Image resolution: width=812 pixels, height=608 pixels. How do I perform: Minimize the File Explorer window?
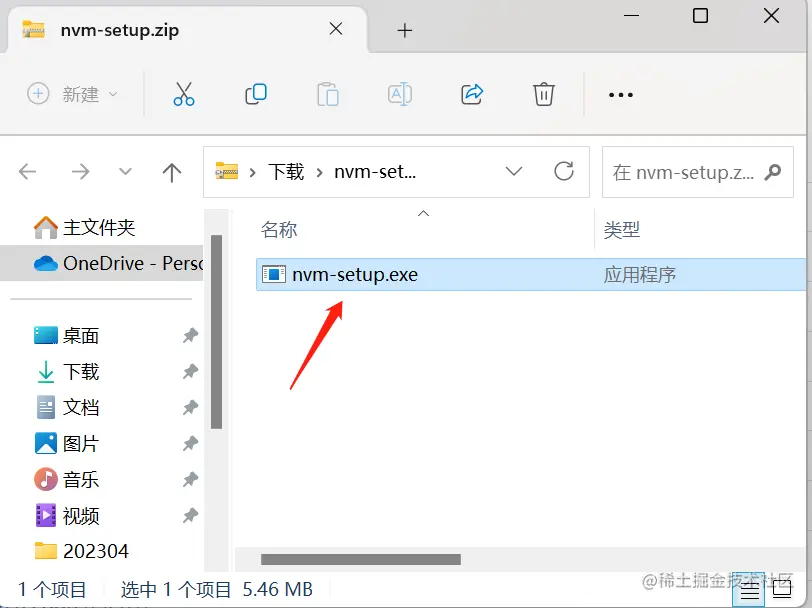[631, 16]
